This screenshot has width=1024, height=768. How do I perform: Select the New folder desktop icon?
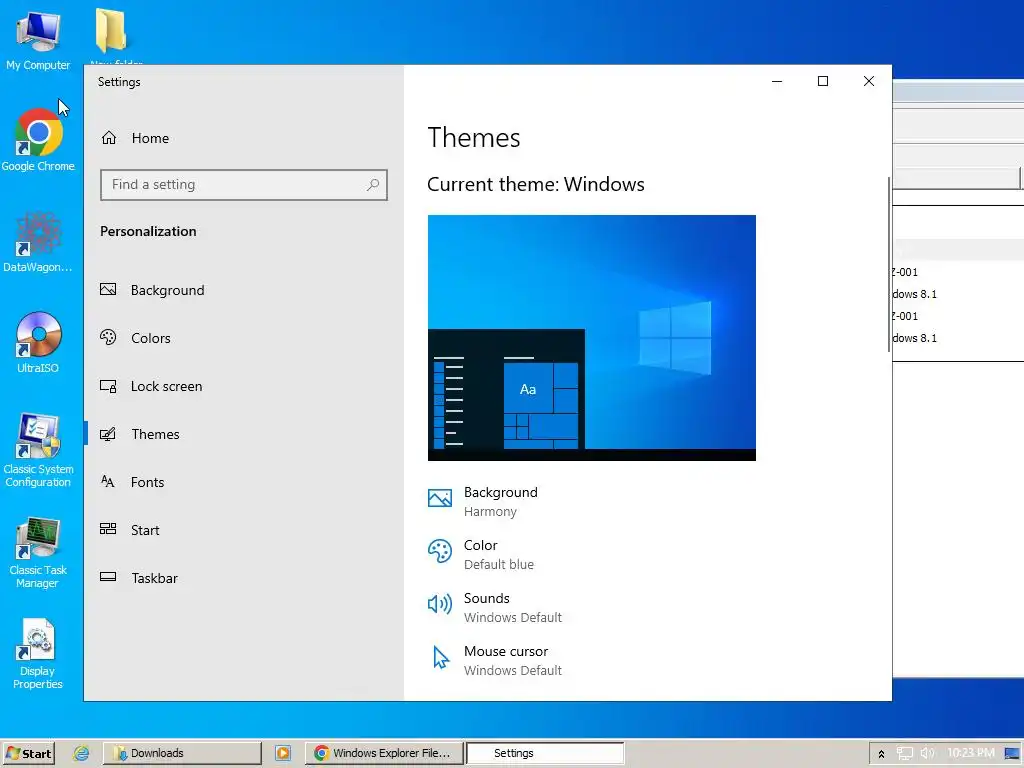(111, 33)
